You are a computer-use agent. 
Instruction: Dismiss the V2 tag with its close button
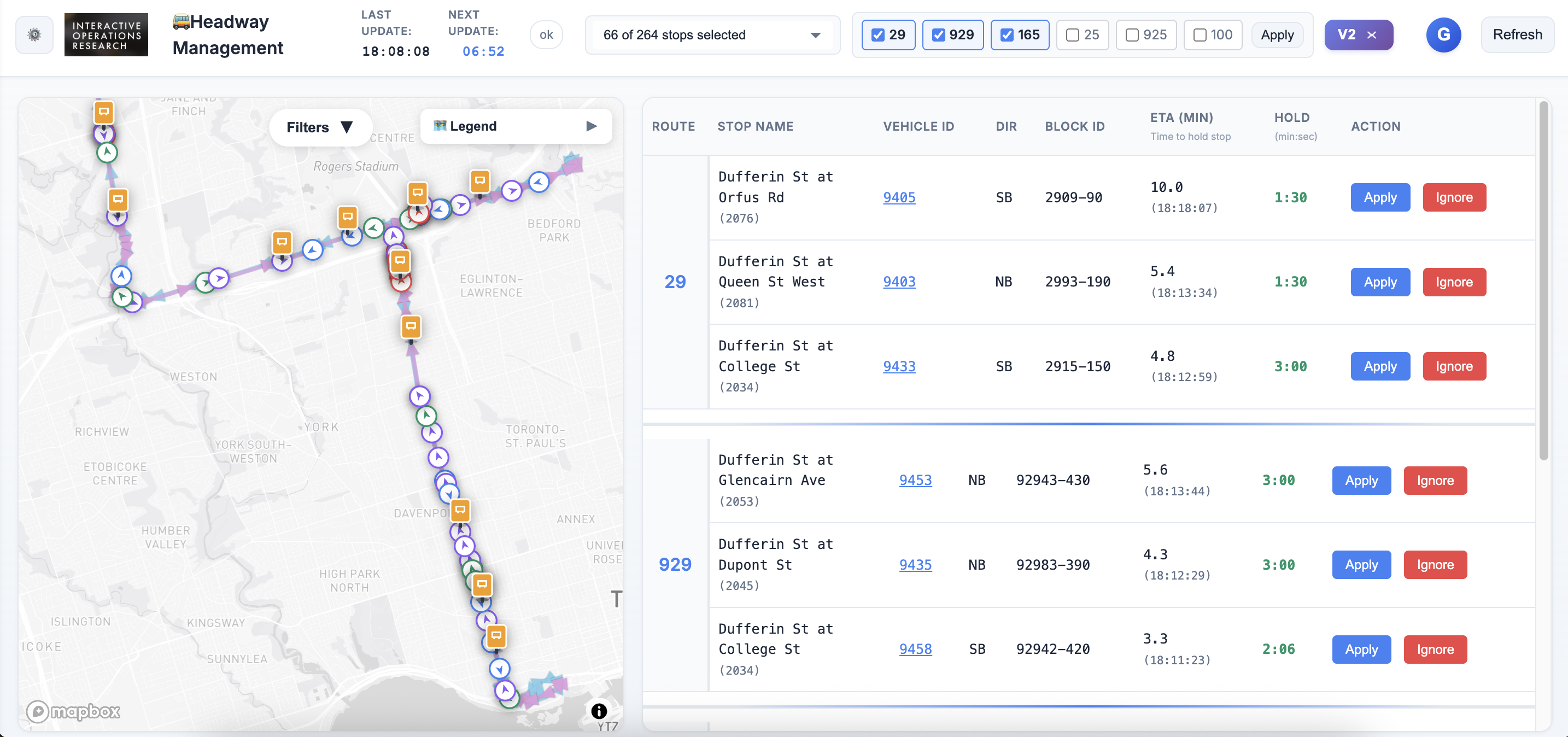coord(1373,34)
